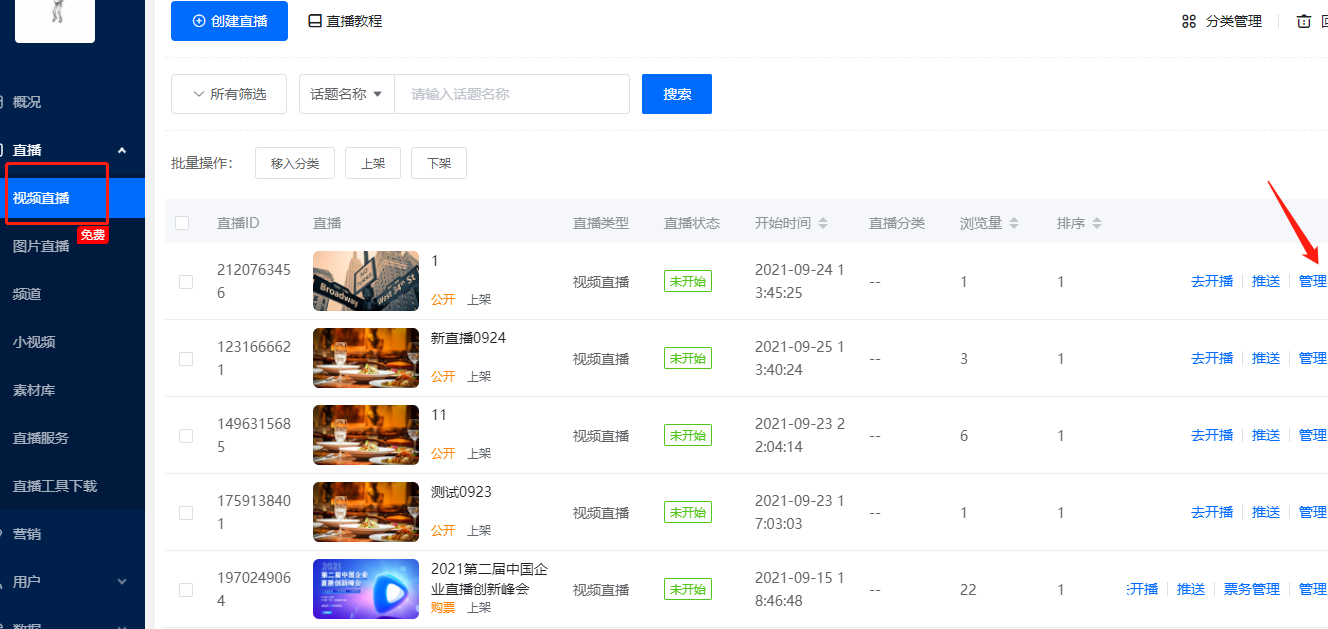Viewport: 1328px width, 629px height.
Task: Click the grid icon beside 分类管理
Action: (x=1189, y=21)
